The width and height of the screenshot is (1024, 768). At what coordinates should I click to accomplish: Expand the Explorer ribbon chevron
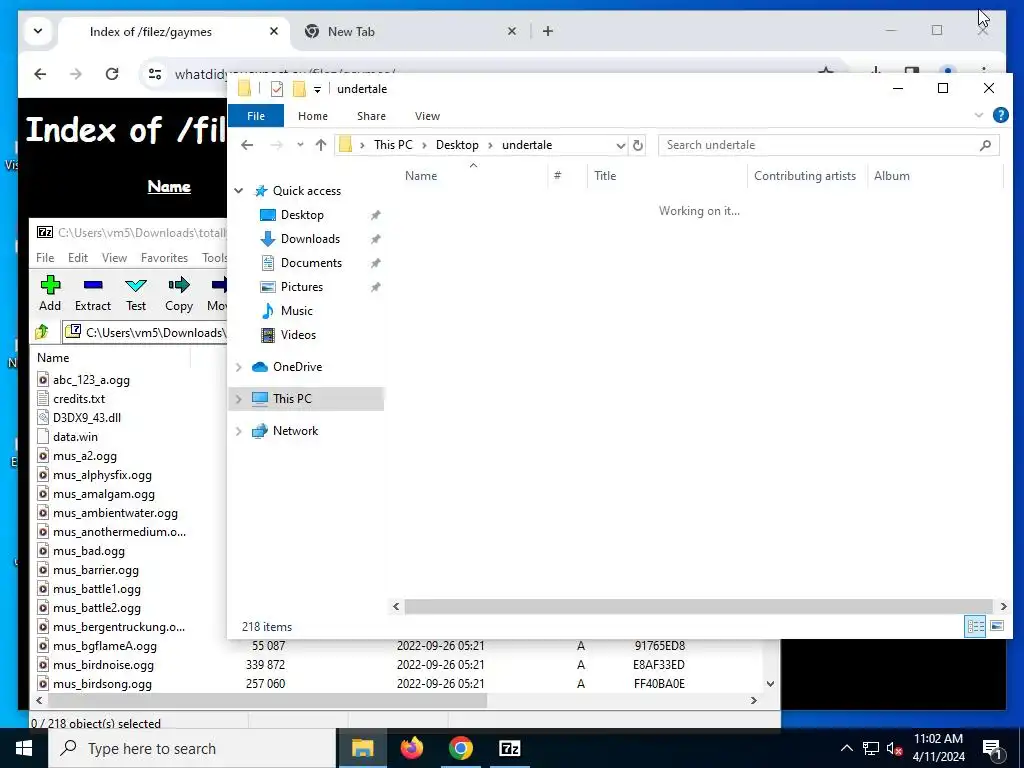pyautogui.click(x=978, y=116)
